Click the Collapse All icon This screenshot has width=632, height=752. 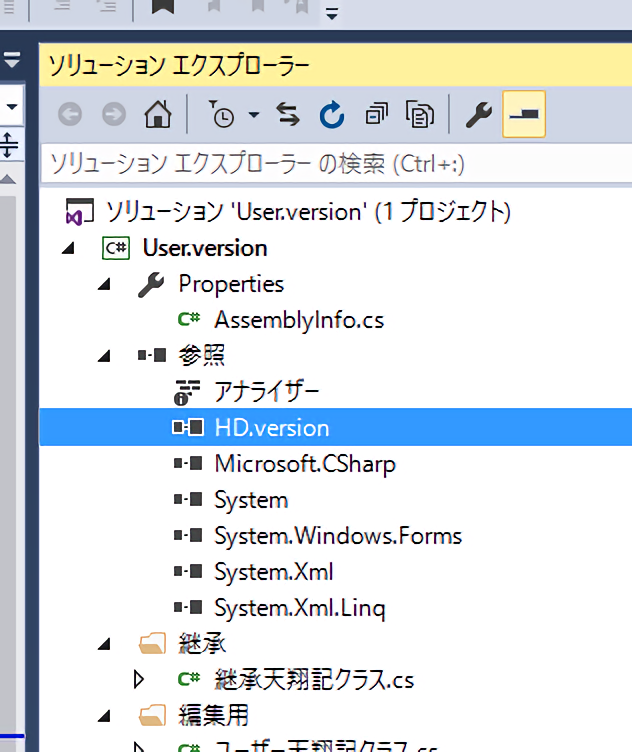(x=376, y=115)
